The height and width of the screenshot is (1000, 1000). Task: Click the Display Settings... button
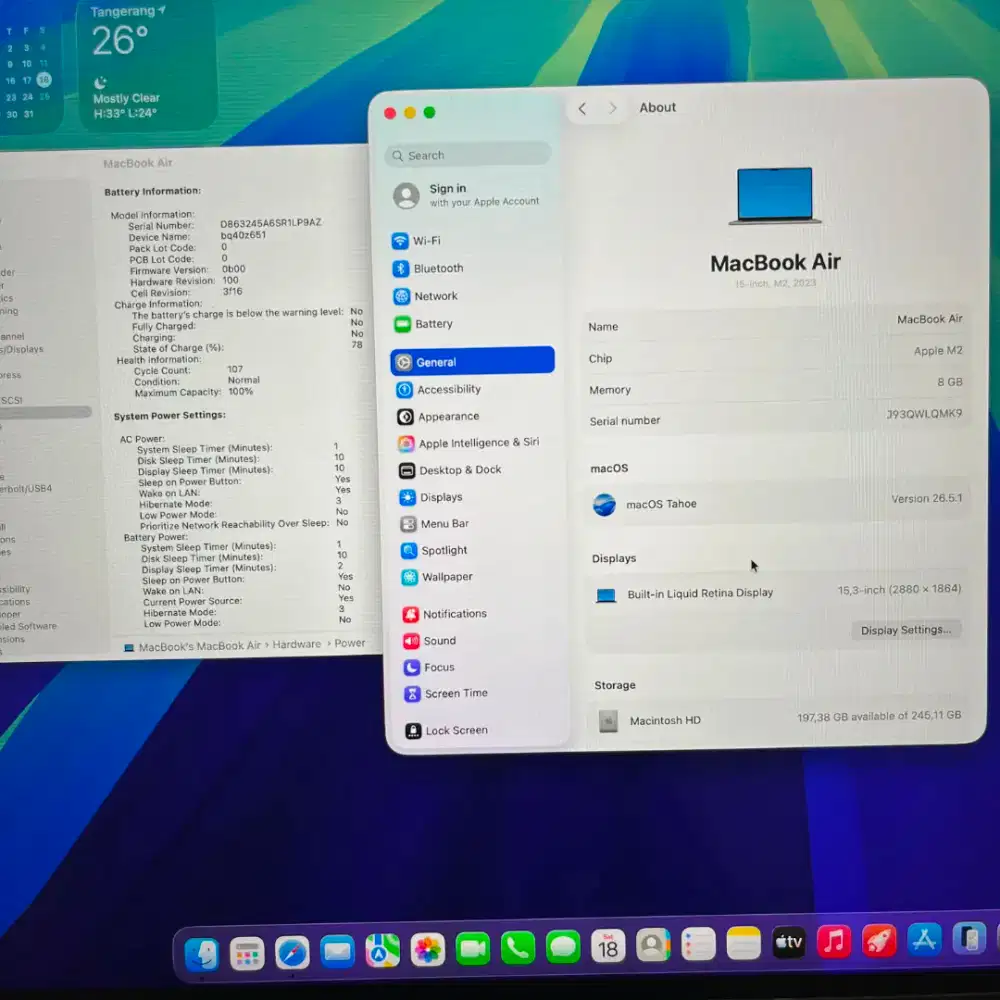point(906,630)
